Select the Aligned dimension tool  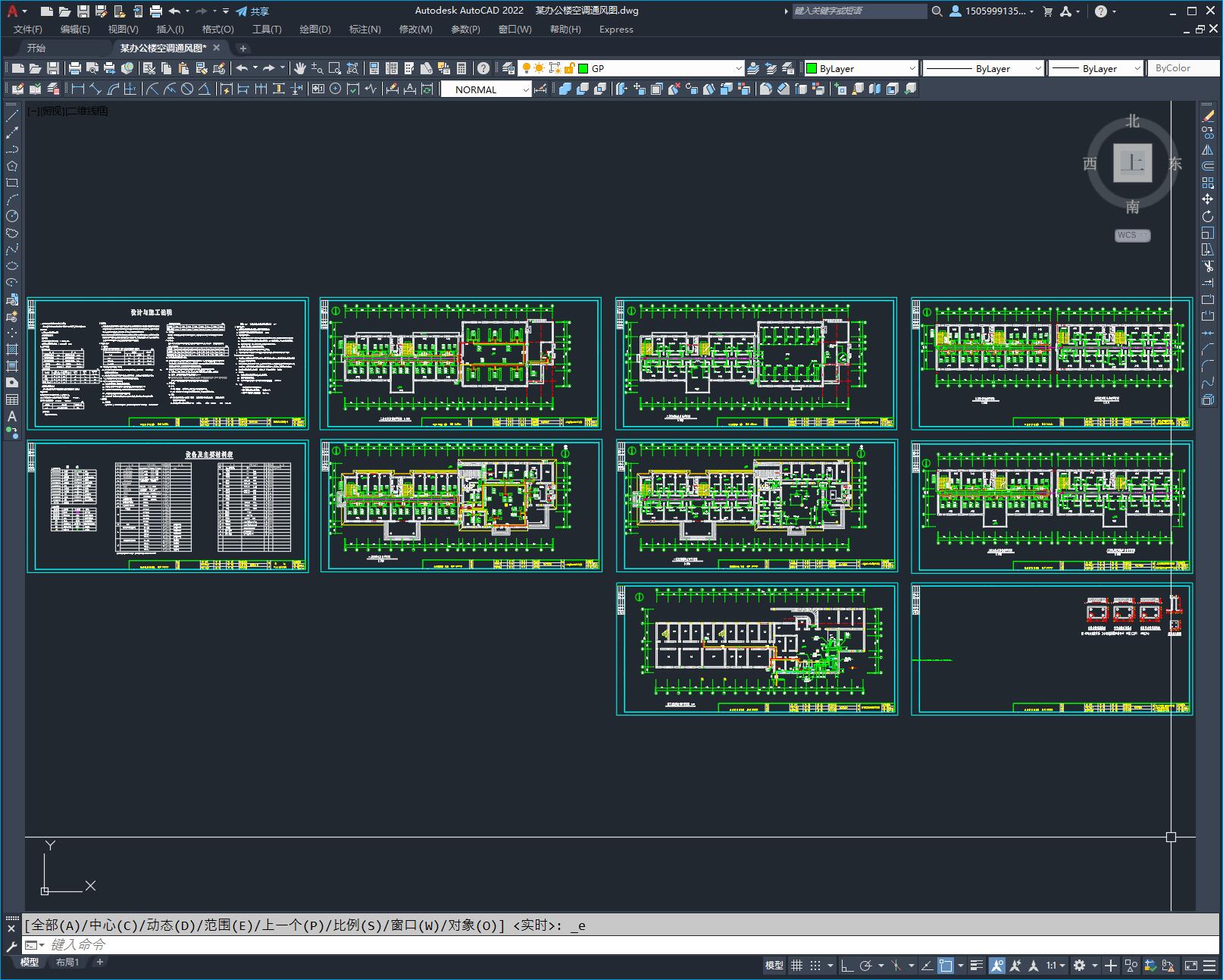(95, 89)
